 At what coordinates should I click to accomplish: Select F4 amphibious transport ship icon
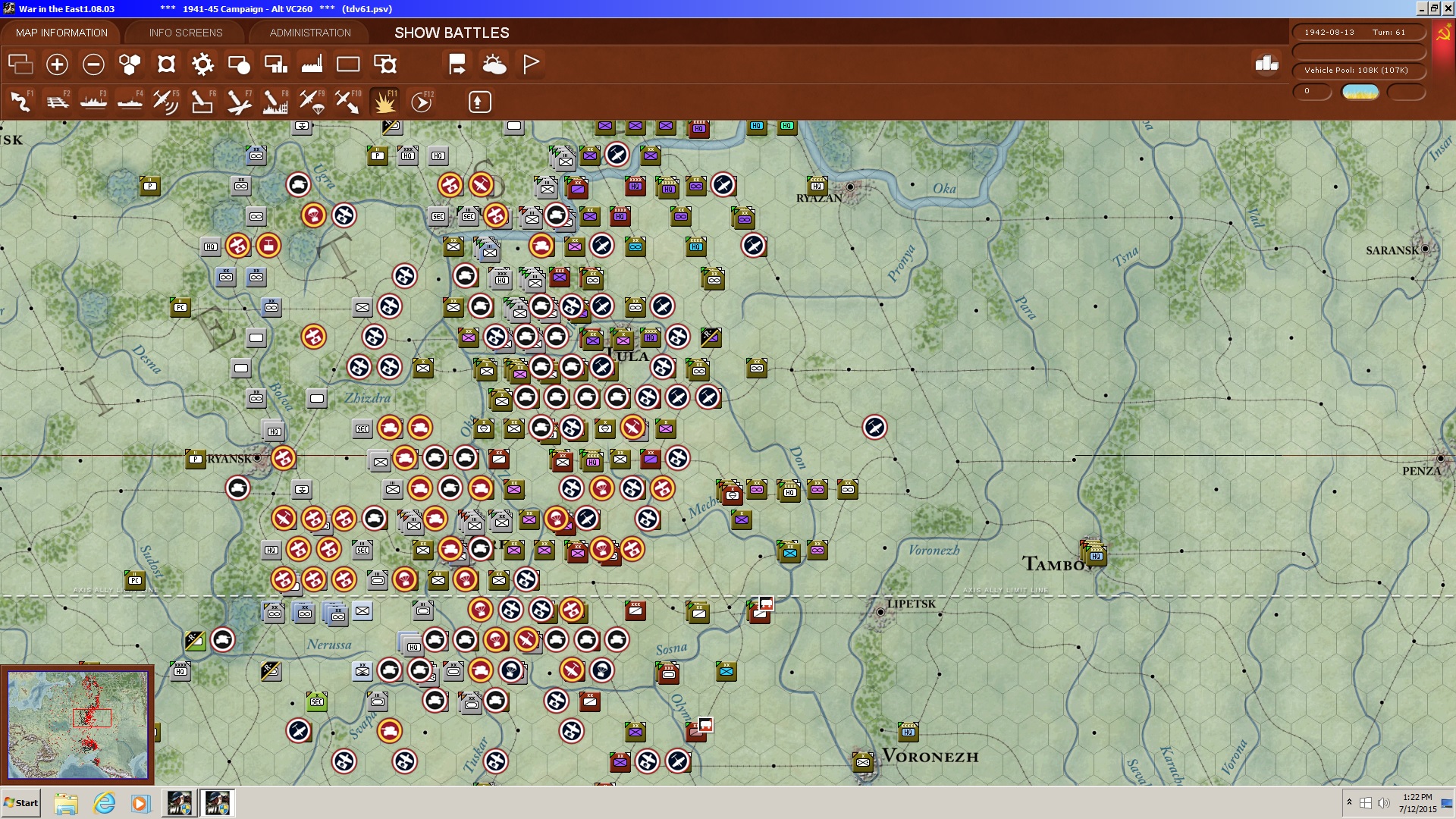point(130,102)
